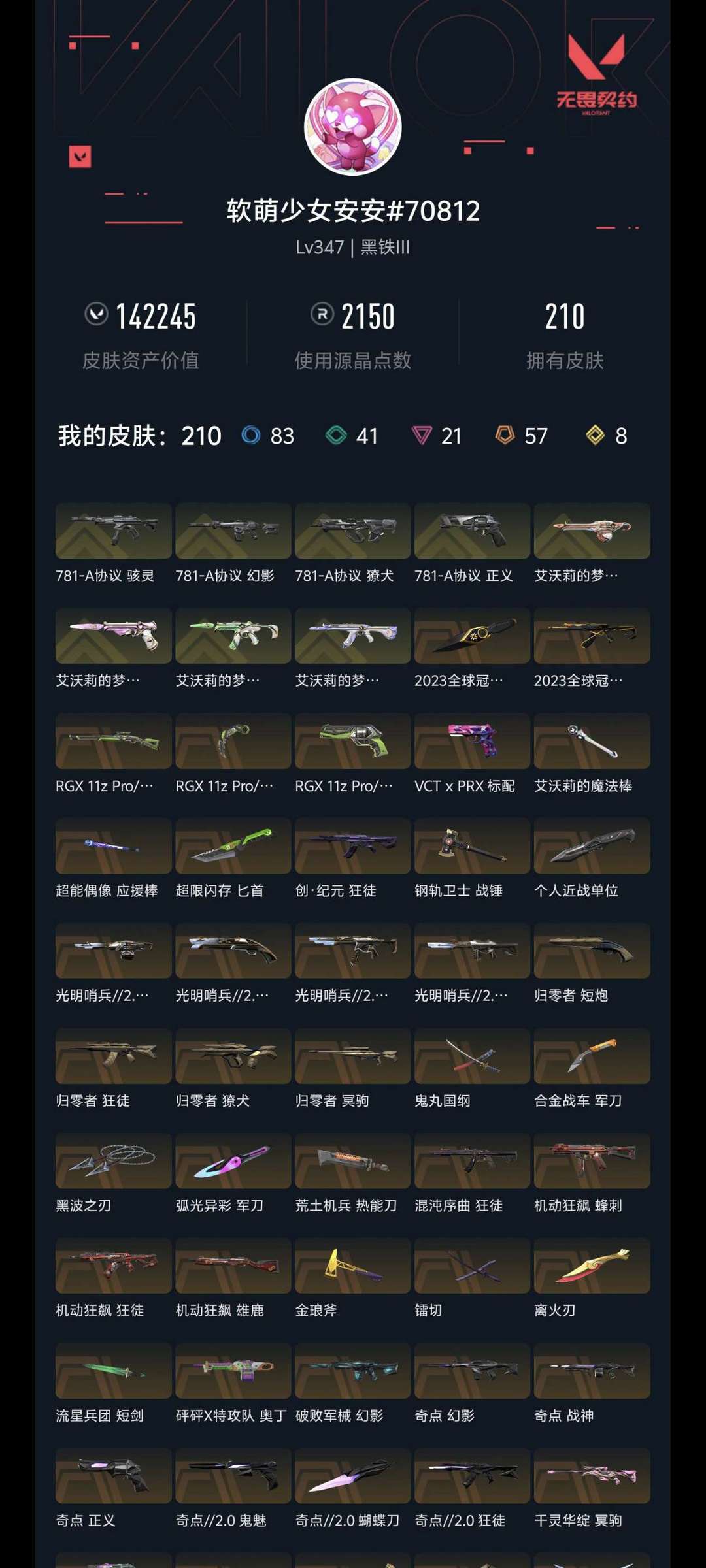Click the player name 软萌少女安安#70812
The image size is (706, 1568).
point(353,210)
